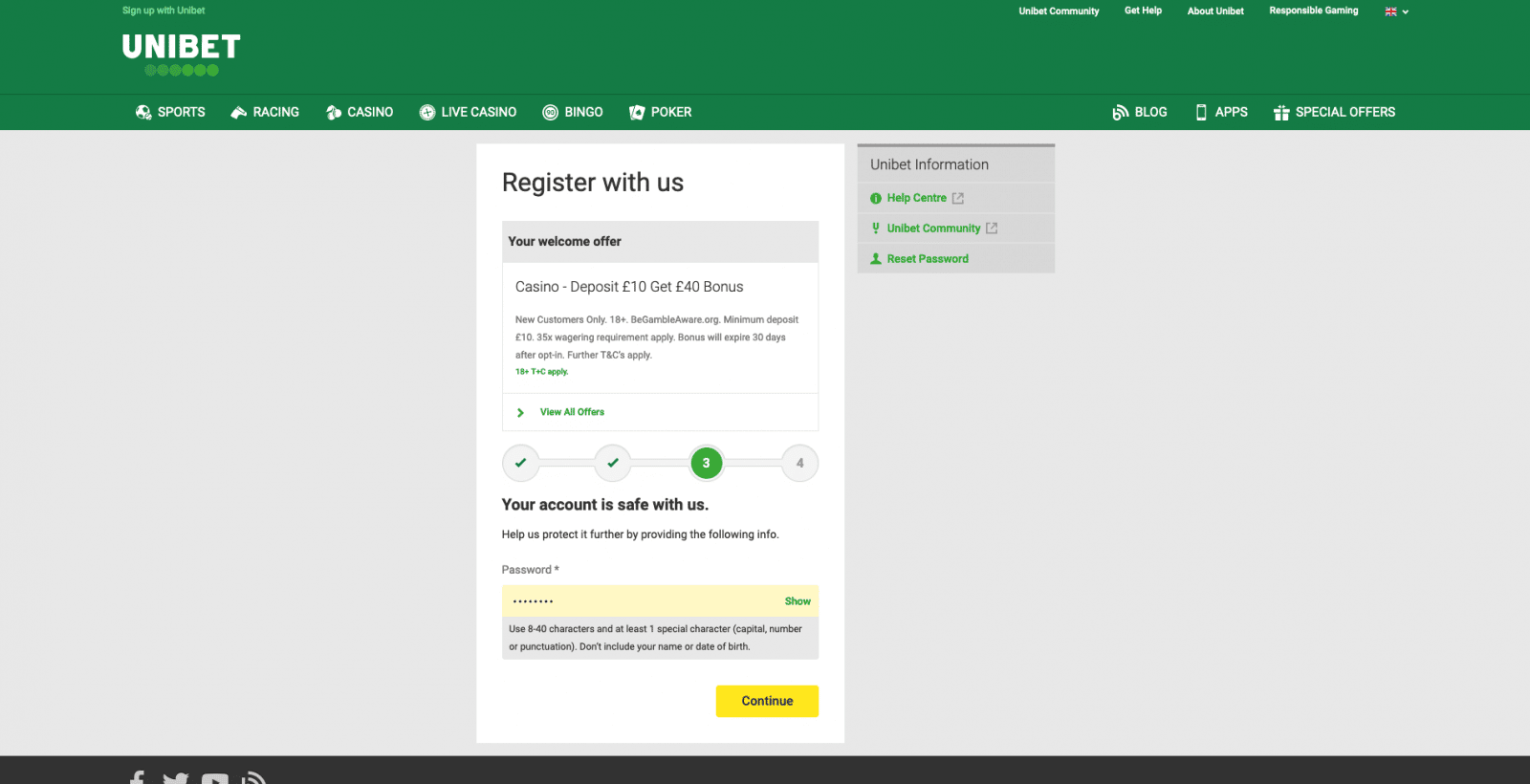Click the Casino cards icon
Viewport: 1530px width, 784px height.
pyautogui.click(x=334, y=113)
